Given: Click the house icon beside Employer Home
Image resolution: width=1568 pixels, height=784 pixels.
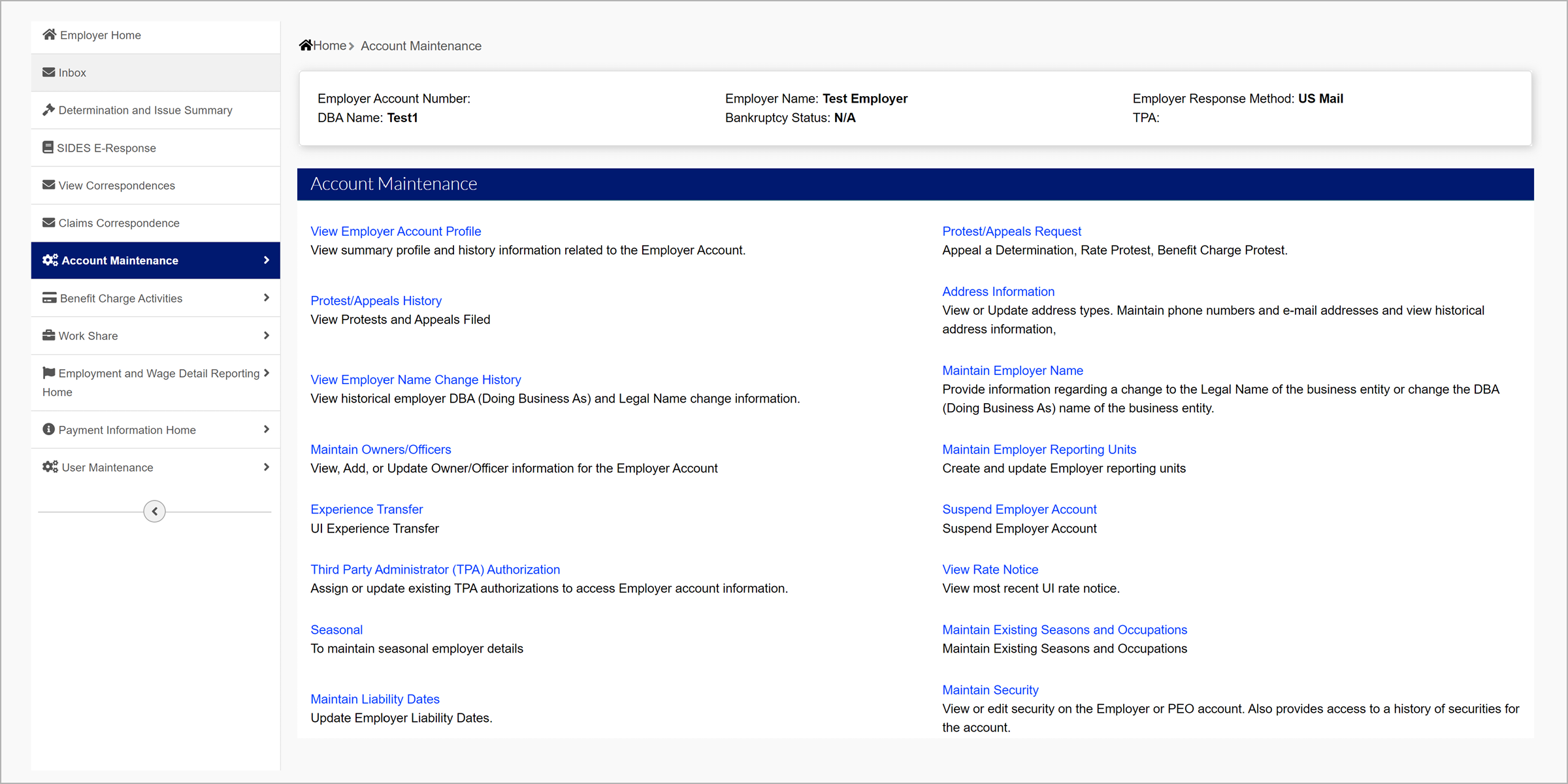Looking at the screenshot, I should click(49, 35).
